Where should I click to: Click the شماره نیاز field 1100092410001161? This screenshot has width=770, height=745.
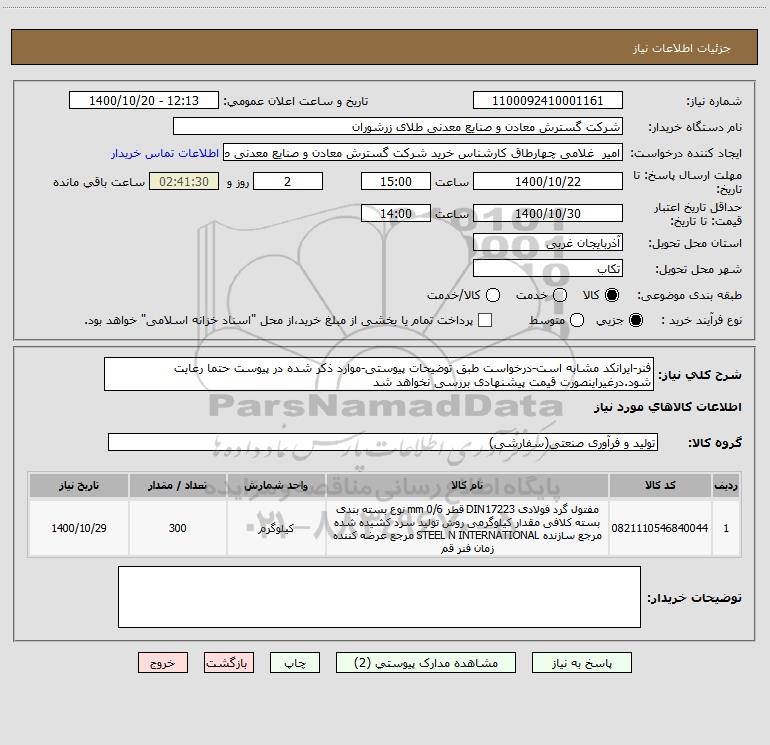tap(548, 101)
